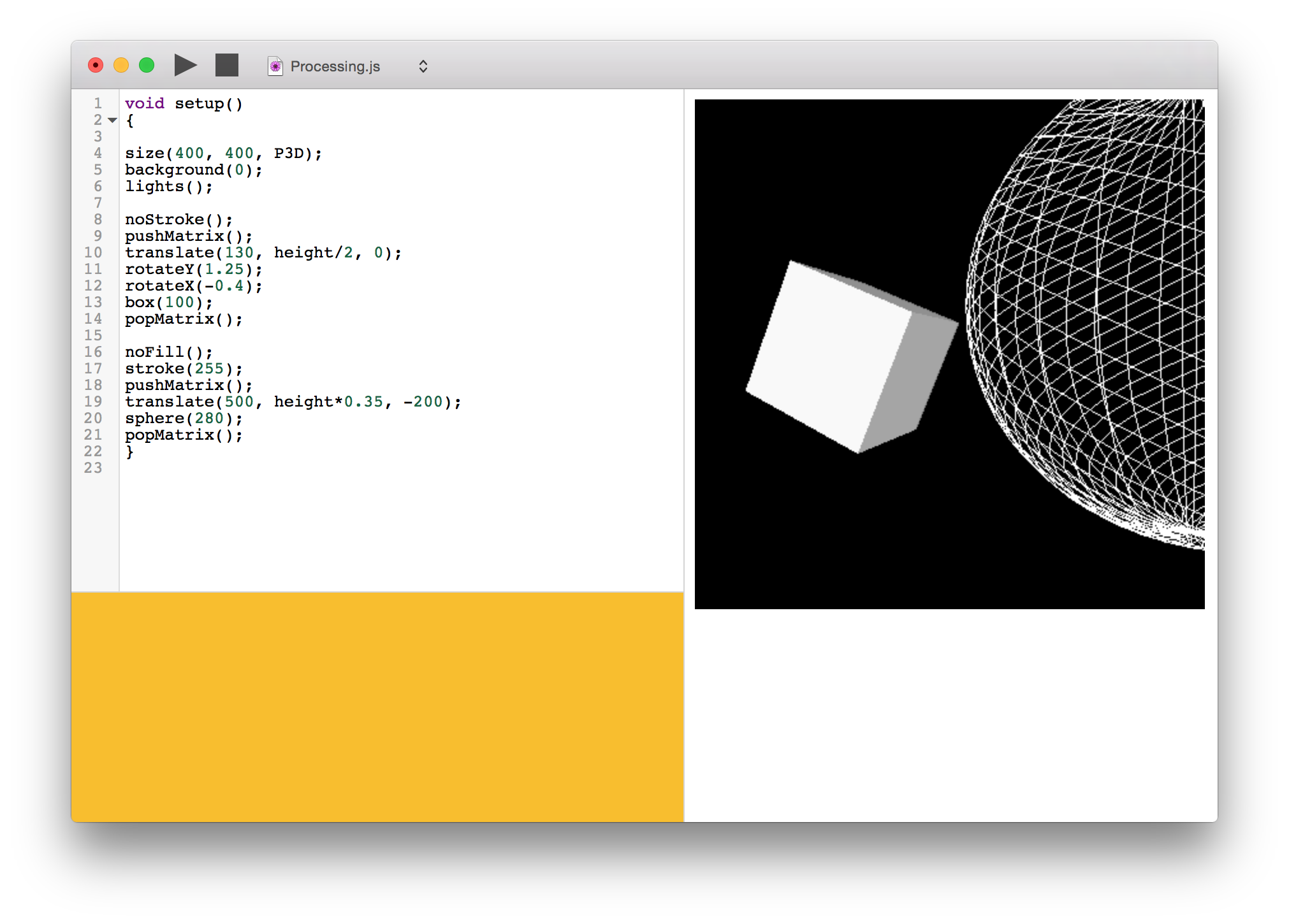
Task: Click the noStroke() statement on line 8
Action: [177, 219]
